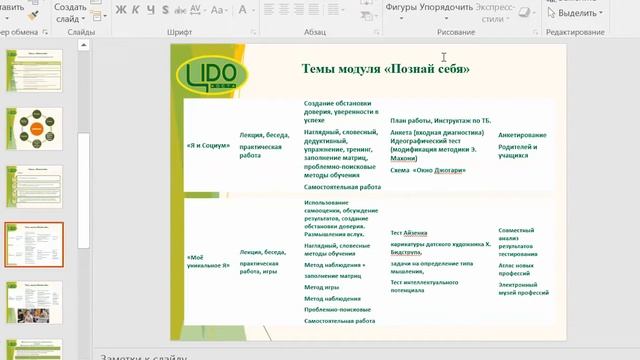Expand the slide section dropdown arrow
The width and height of the screenshot is (640, 360).
pos(105,16)
